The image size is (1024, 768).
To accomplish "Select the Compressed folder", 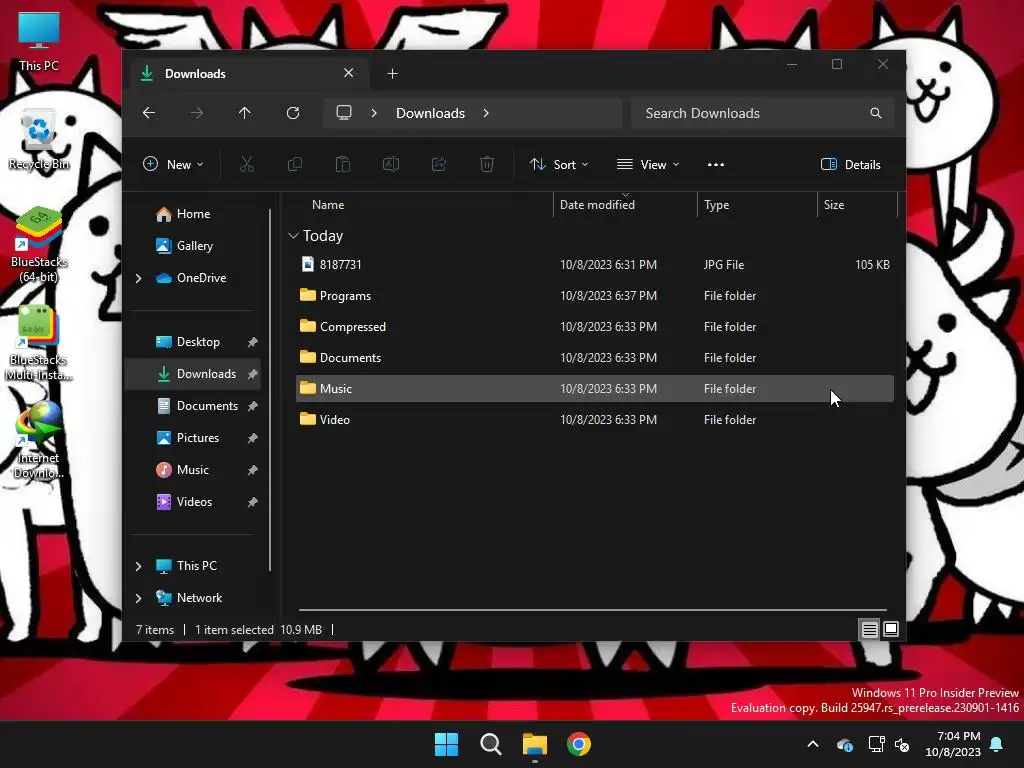I will click(x=594, y=327).
